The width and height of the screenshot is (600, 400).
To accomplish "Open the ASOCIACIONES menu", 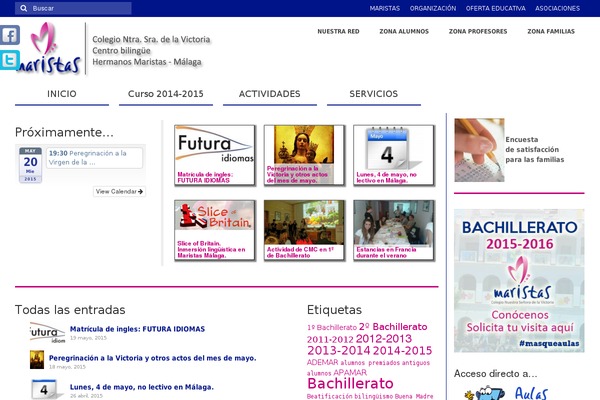I will click(557, 8).
